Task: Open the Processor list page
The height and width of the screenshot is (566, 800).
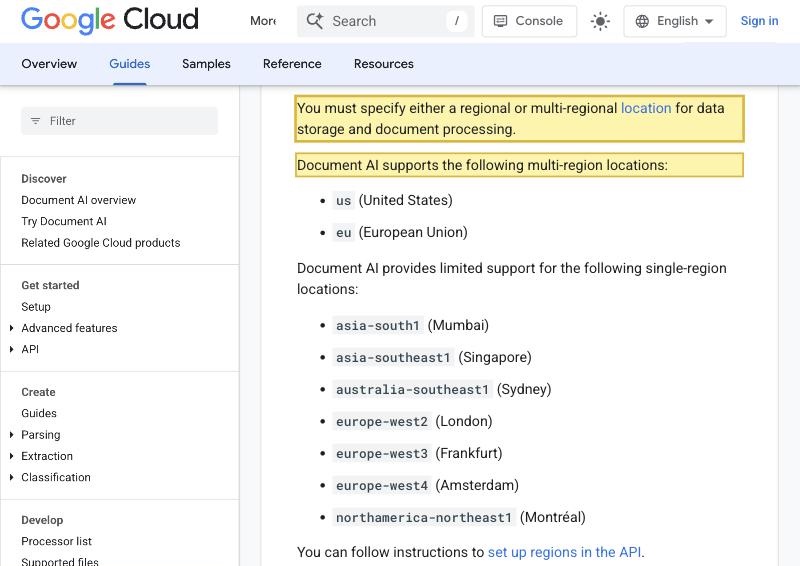Action: [56, 541]
